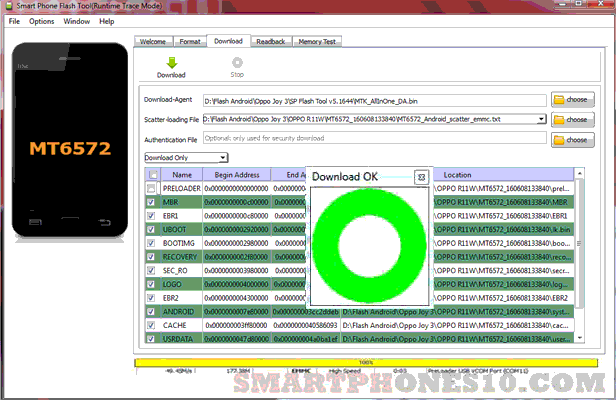Click the yellow 100% progress bar
Screen dimensions: 616x400
pos(366,362)
